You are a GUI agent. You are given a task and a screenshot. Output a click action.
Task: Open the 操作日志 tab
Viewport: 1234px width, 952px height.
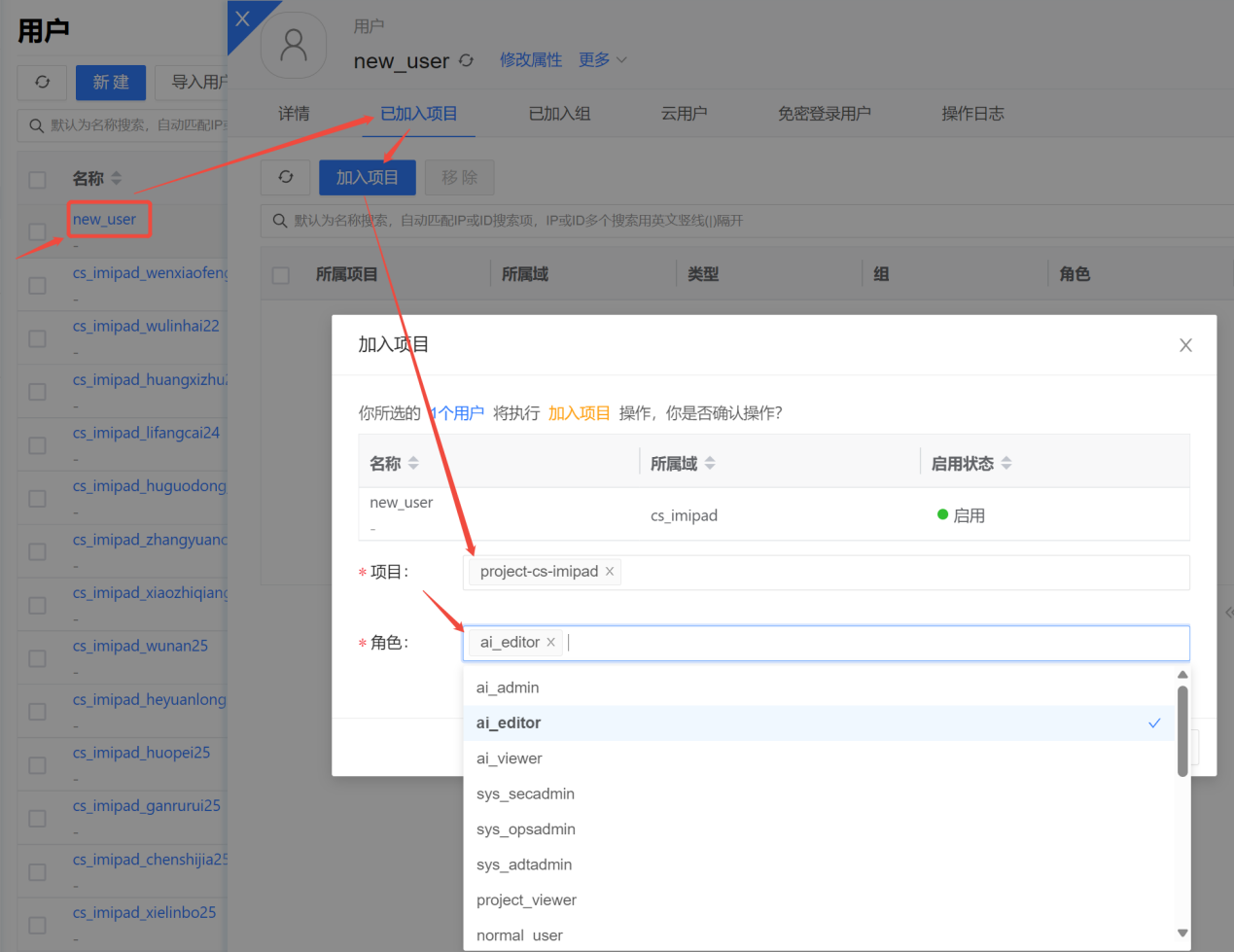[972, 114]
